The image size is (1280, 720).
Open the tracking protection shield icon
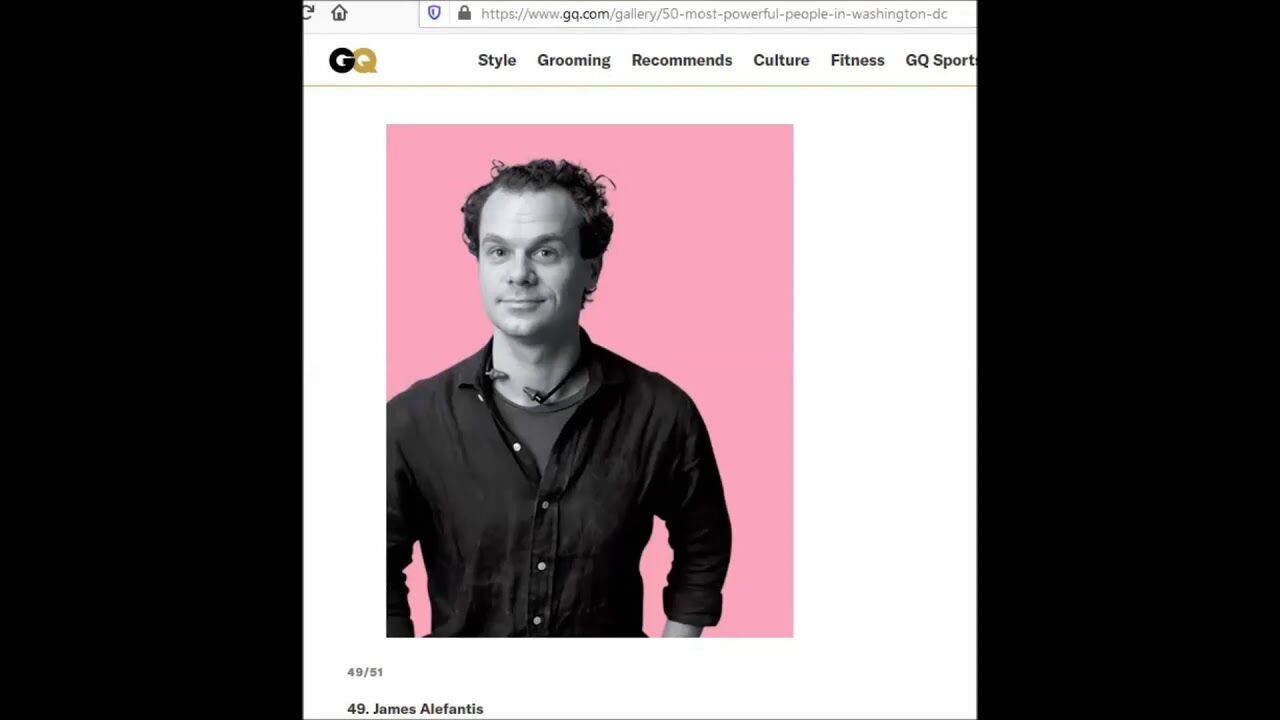click(x=434, y=13)
